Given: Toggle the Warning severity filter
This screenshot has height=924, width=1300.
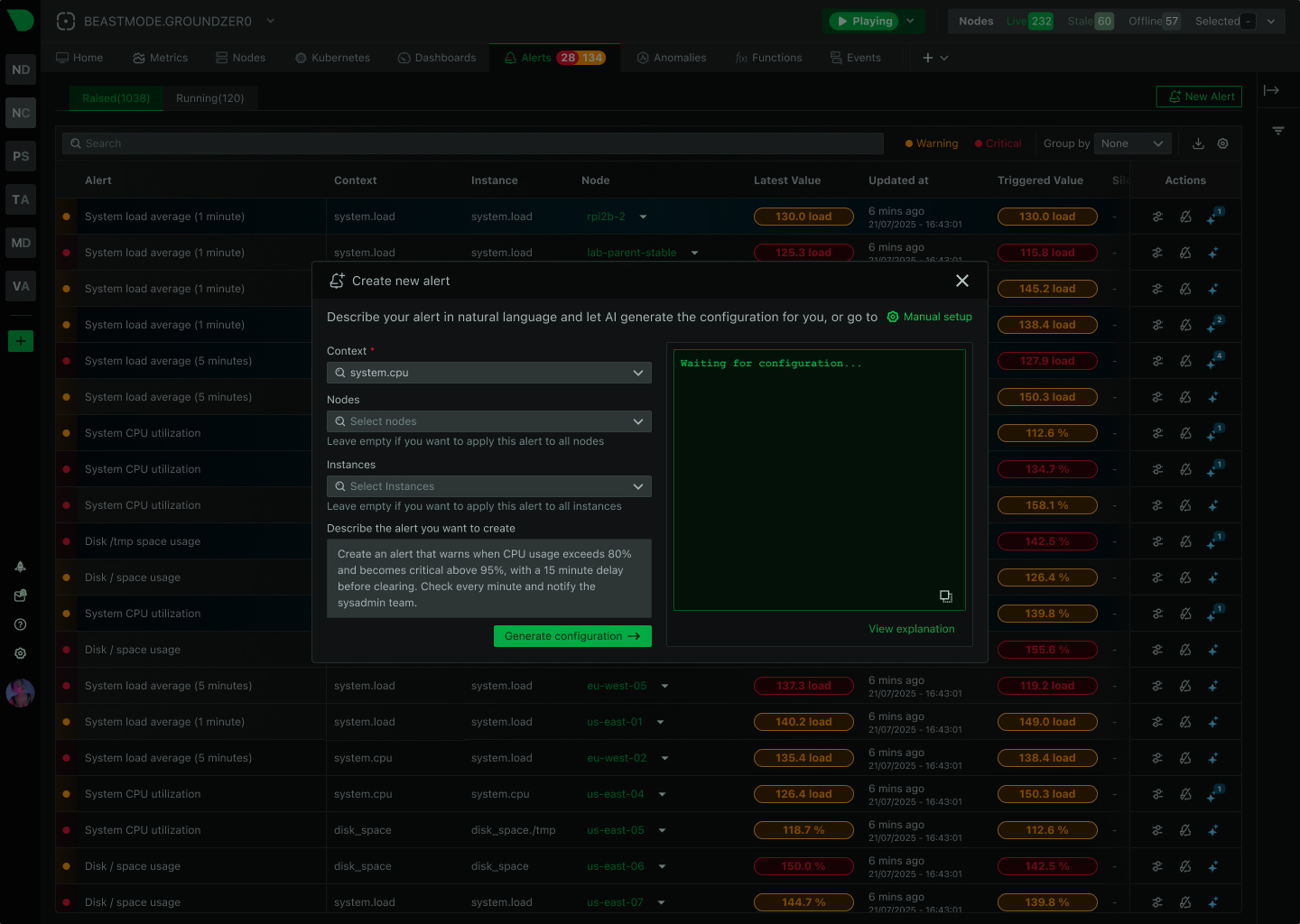Looking at the screenshot, I should coord(932,143).
